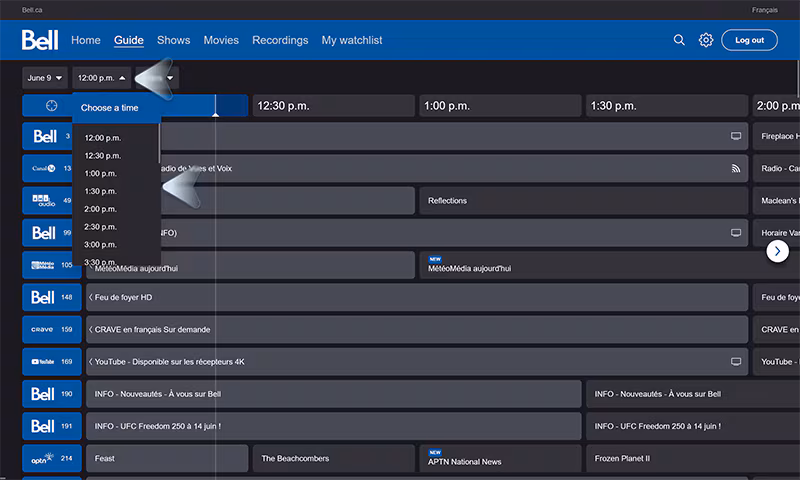The height and width of the screenshot is (480, 800).
Task: Open new MétéoMédia aujourd'hui at 1:00 p.m.
Action: 610,265
